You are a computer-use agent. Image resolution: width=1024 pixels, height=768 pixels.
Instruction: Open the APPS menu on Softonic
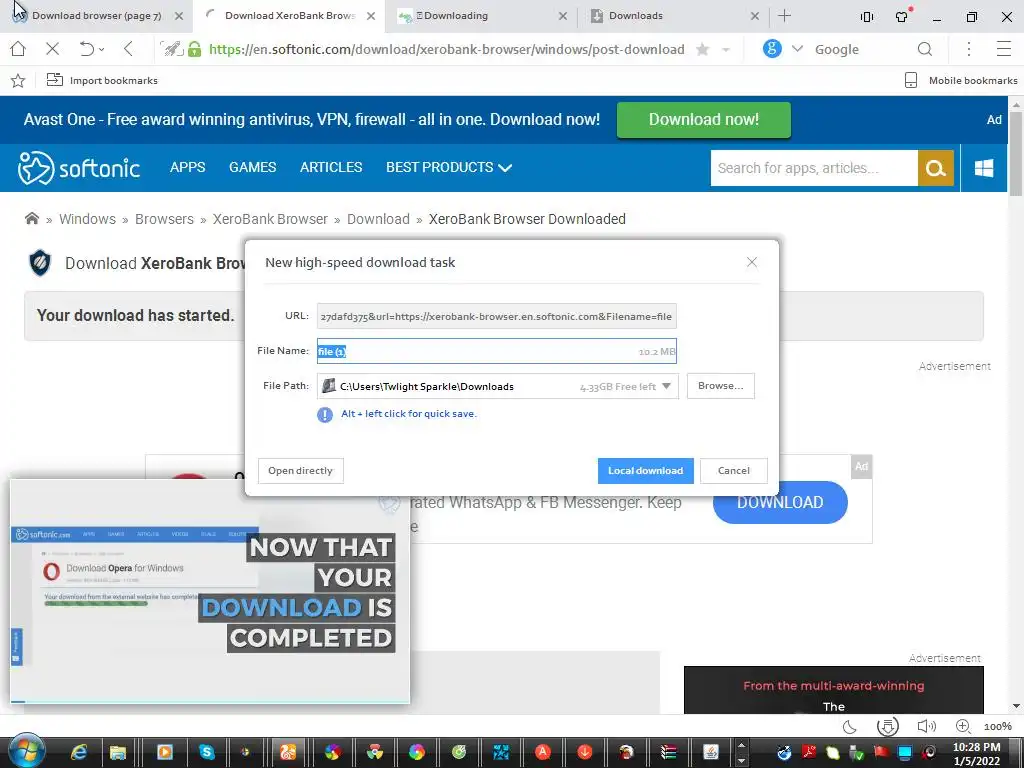[187, 167]
